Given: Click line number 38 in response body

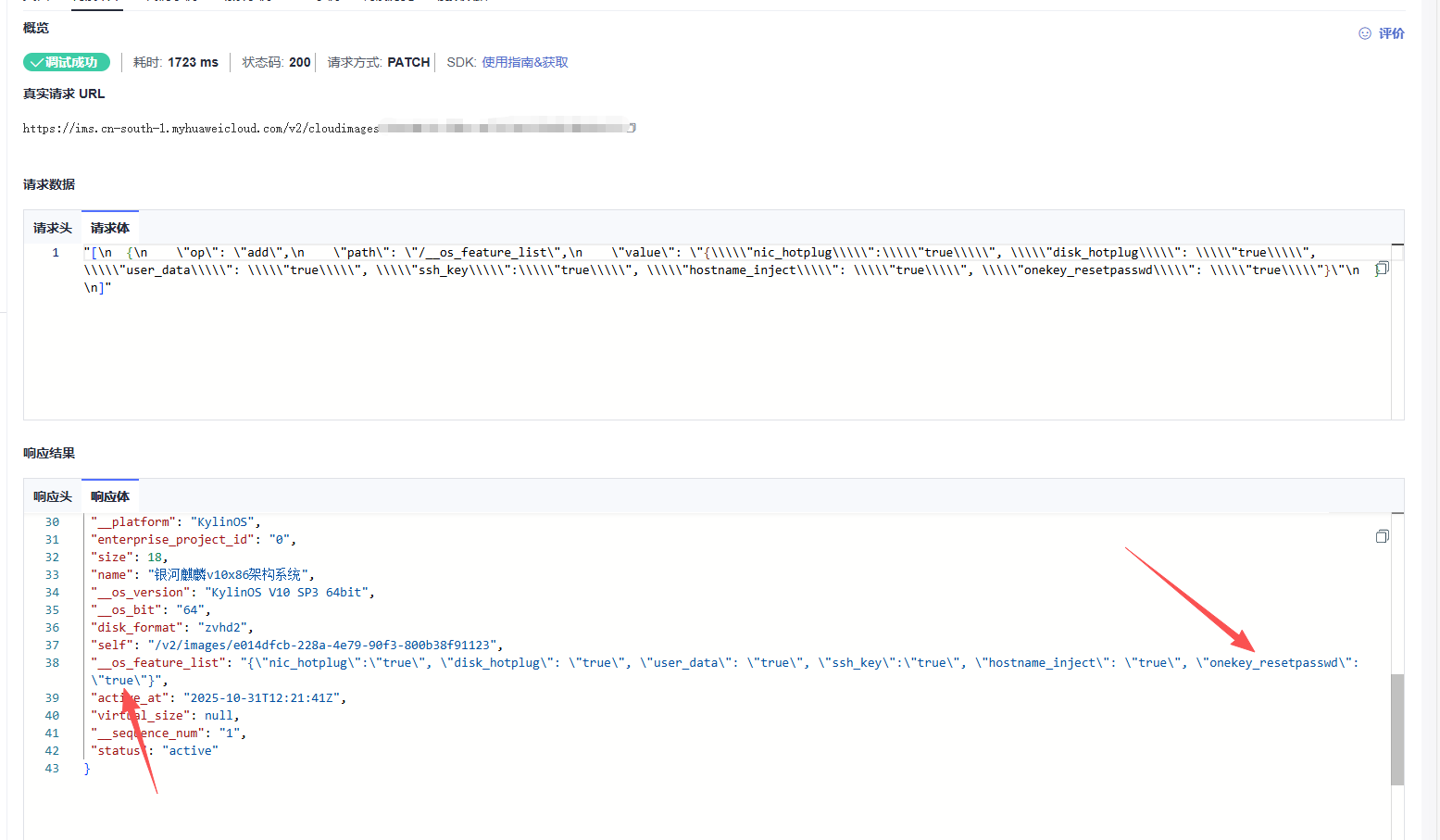Looking at the screenshot, I should tap(52, 662).
